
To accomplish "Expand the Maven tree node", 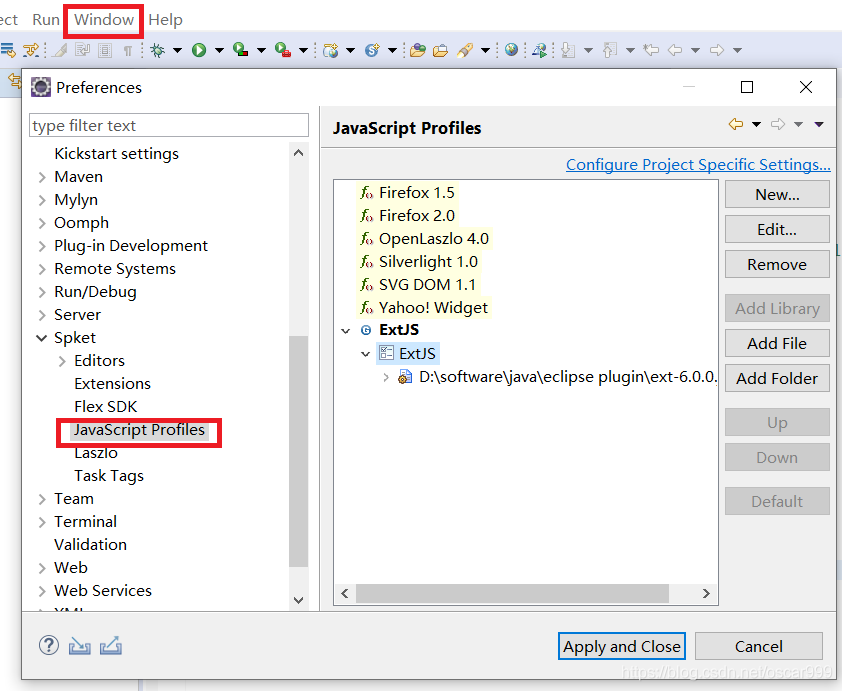I will (x=42, y=177).
